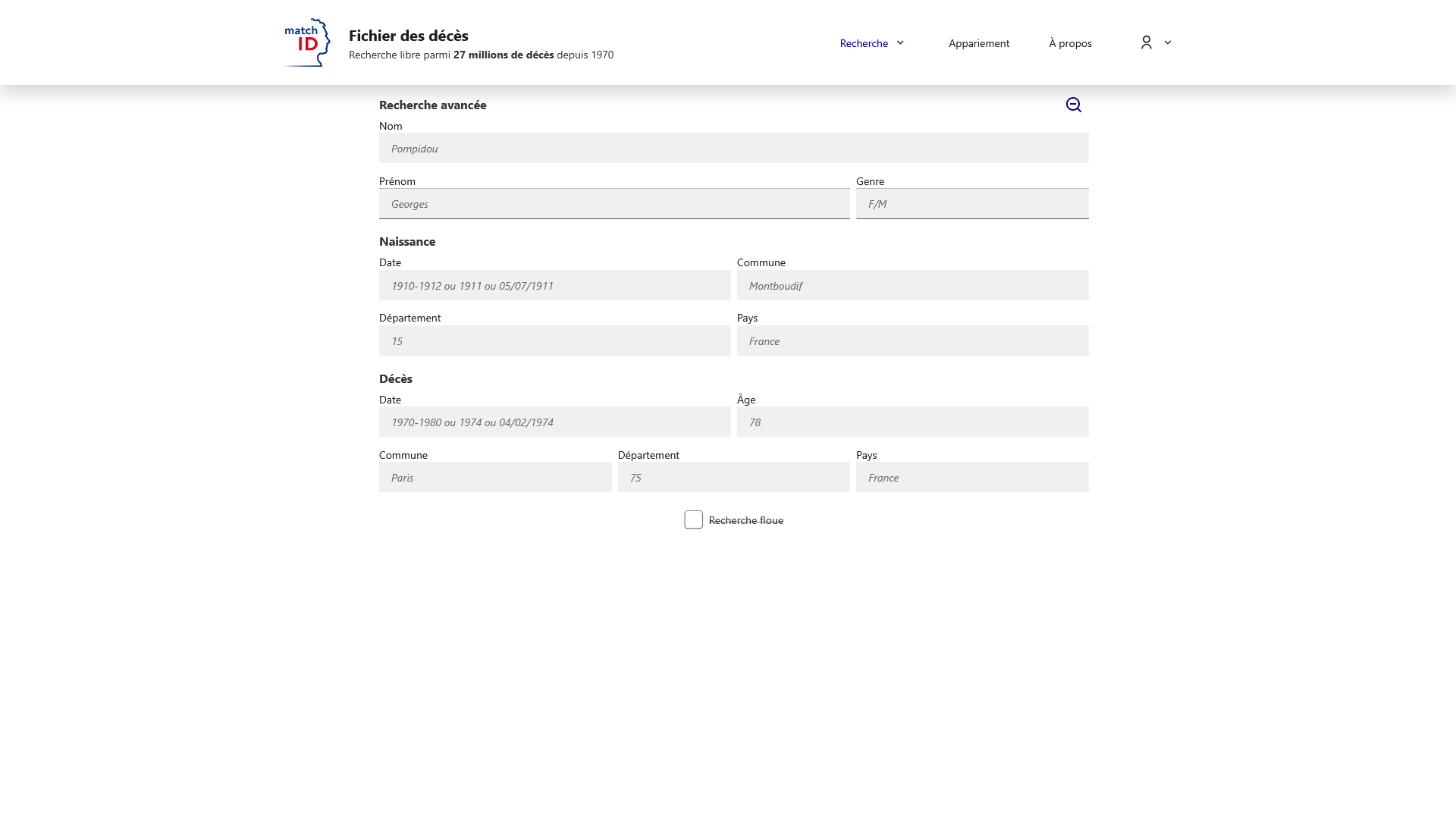
Task: Click the birth Date field
Action: pos(554,285)
